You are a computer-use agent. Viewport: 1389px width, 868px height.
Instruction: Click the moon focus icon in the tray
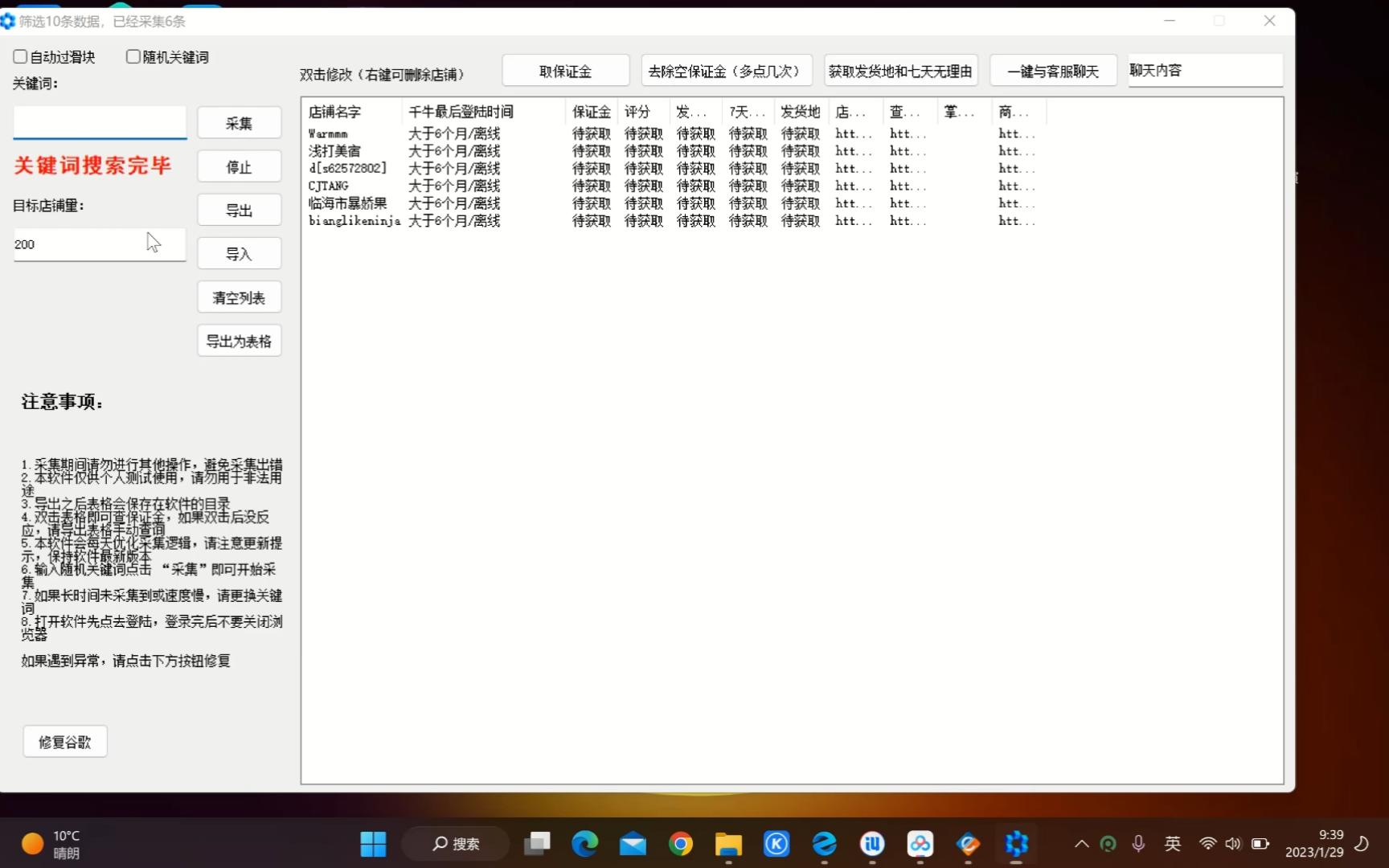coord(1362,844)
